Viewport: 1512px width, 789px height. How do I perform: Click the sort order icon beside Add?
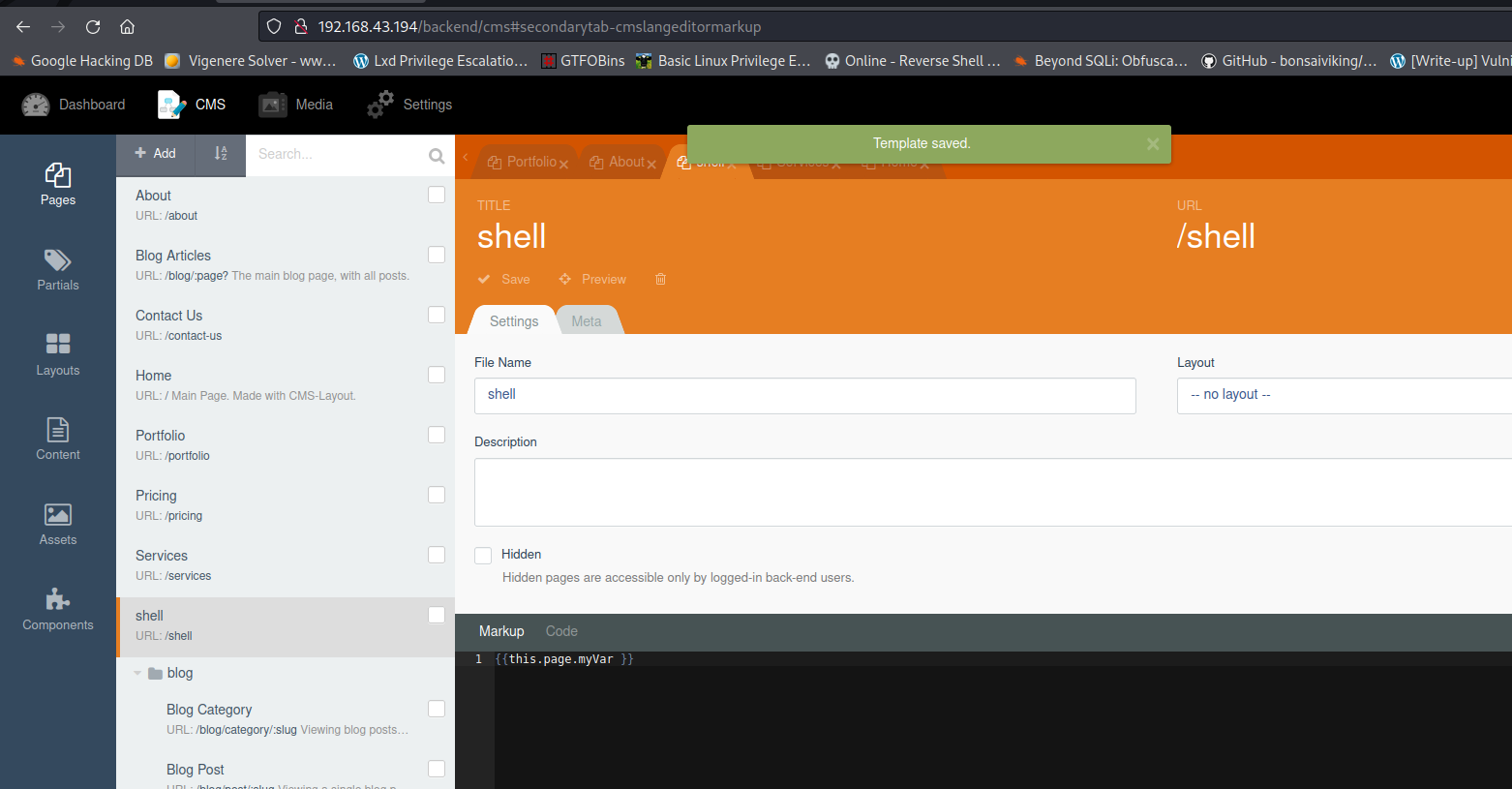click(221, 153)
